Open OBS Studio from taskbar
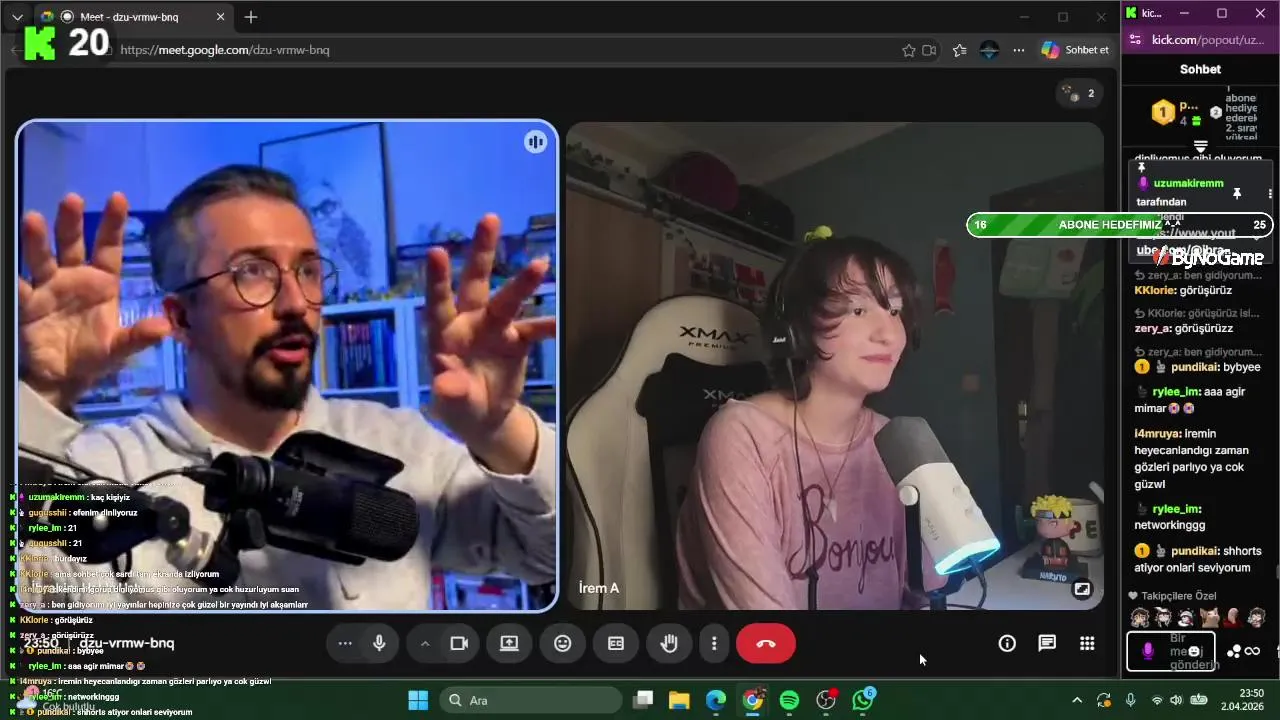The height and width of the screenshot is (720, 1280). [826, 700]
